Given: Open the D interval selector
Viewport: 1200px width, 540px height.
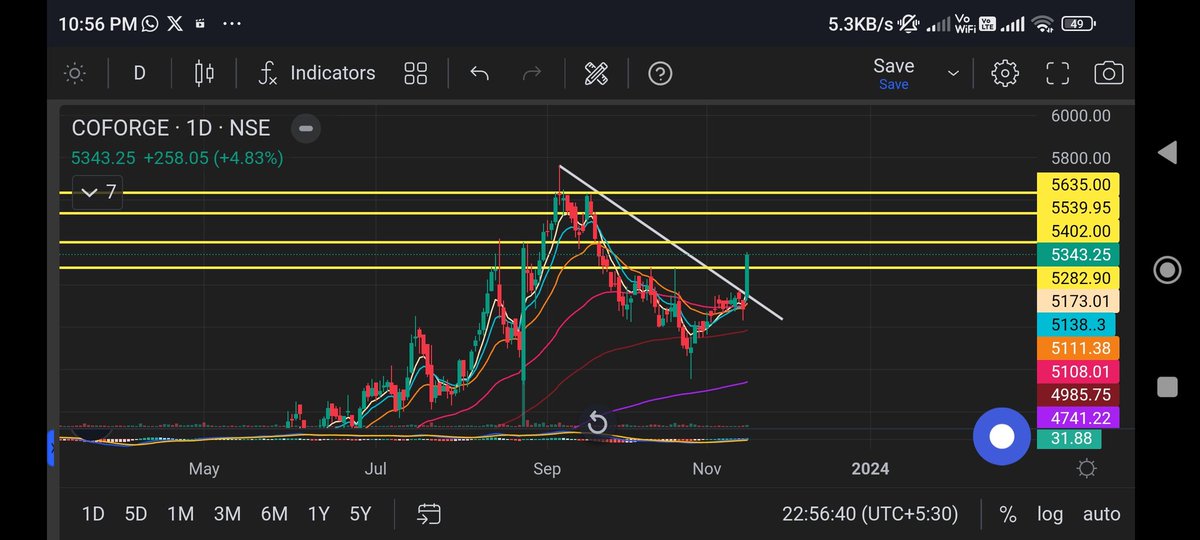Looking at the screenshot, I should click(139, 73).
